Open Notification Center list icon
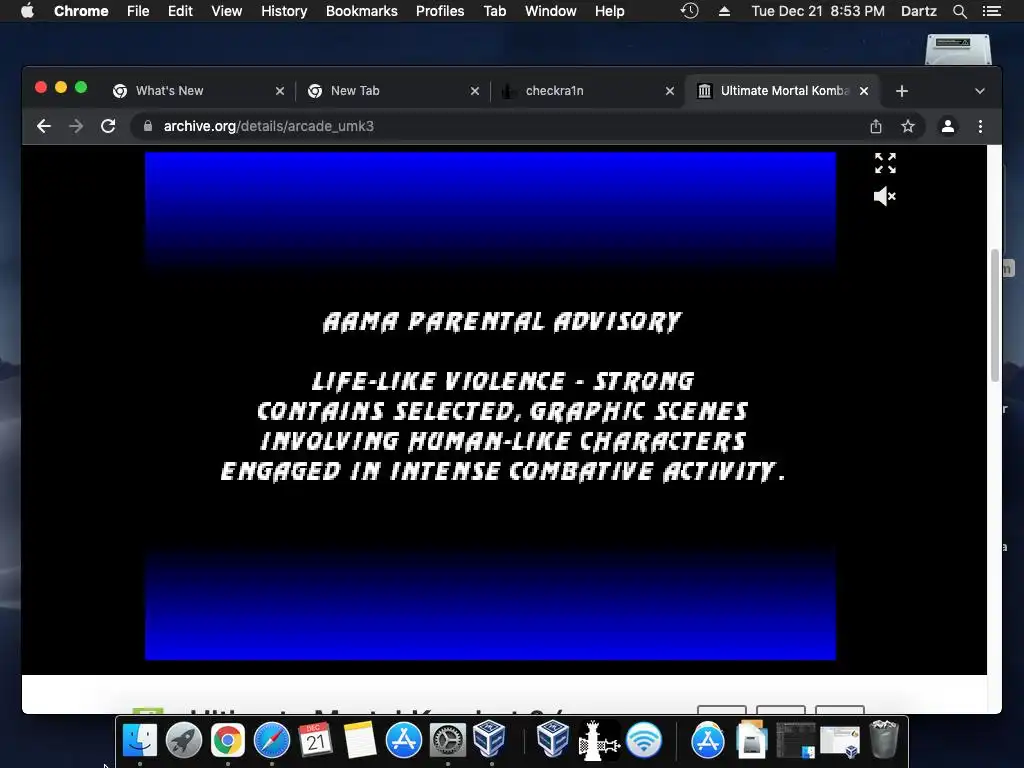Viewport: 1024px width, 768px height. (991, 11)
